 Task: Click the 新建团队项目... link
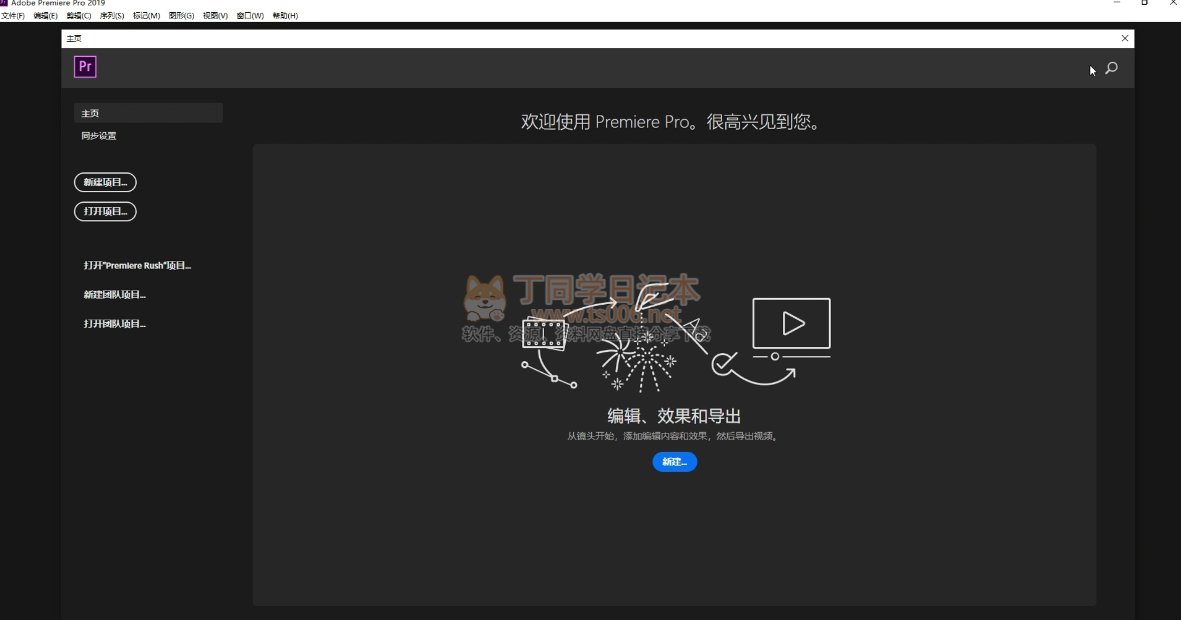point(115,295)
